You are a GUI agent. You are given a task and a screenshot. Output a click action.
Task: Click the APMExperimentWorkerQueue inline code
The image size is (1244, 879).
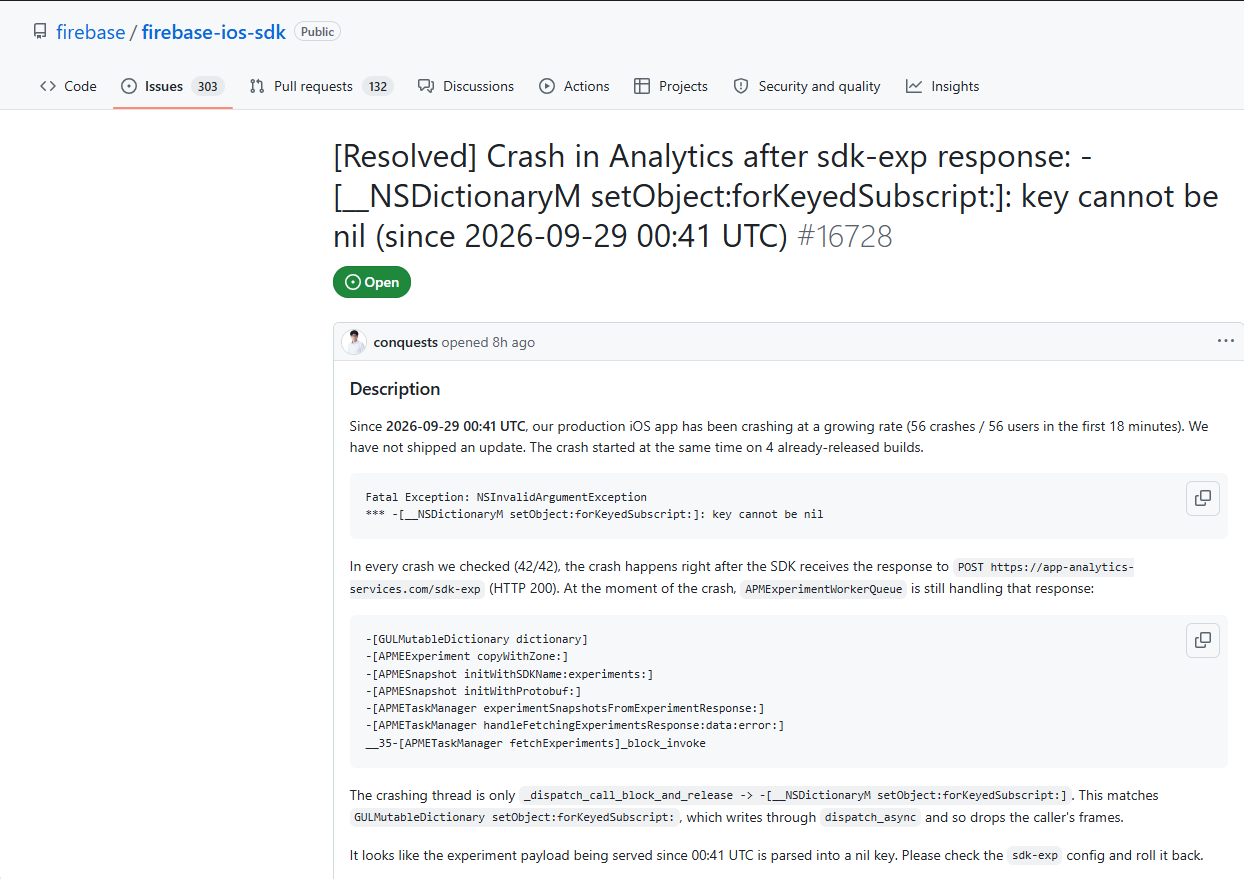tap(825, 589)
